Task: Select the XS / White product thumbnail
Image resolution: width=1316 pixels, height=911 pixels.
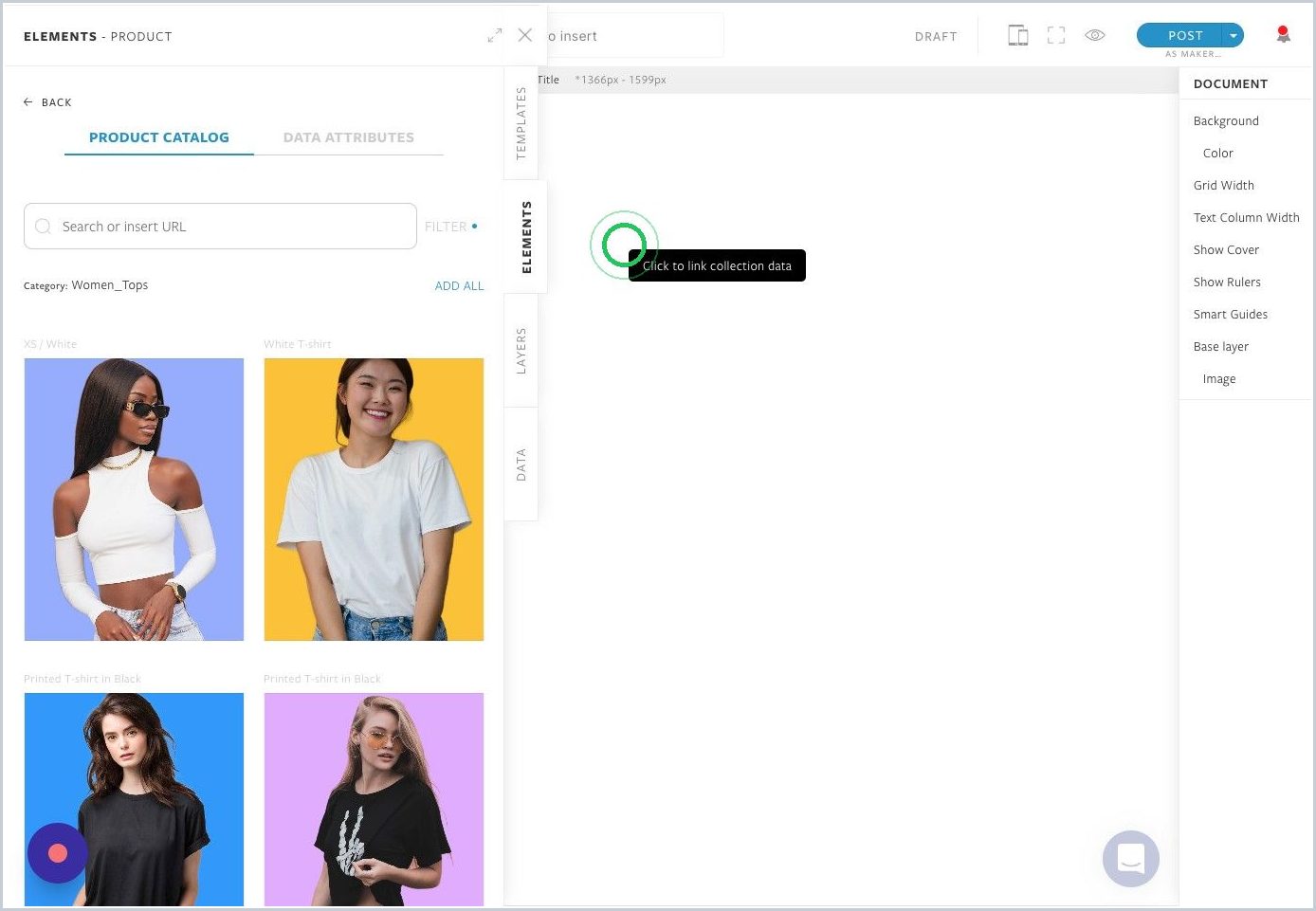Action: [134, 500]
